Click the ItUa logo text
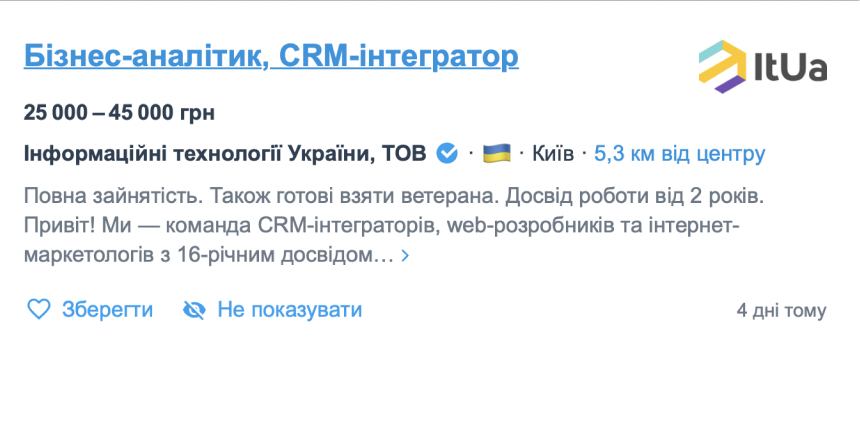 tap(789, 69)
